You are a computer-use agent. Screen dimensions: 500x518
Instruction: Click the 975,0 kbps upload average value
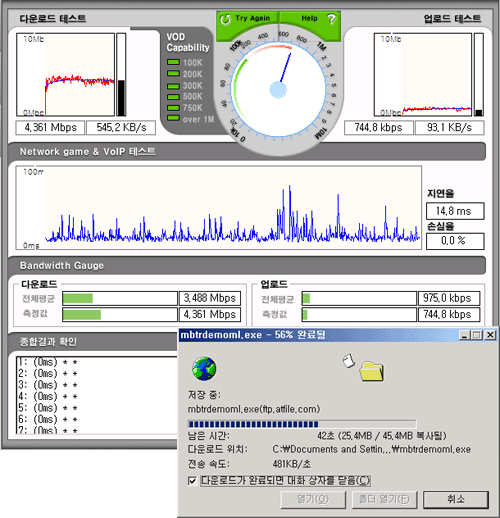[x=449, y=298]
